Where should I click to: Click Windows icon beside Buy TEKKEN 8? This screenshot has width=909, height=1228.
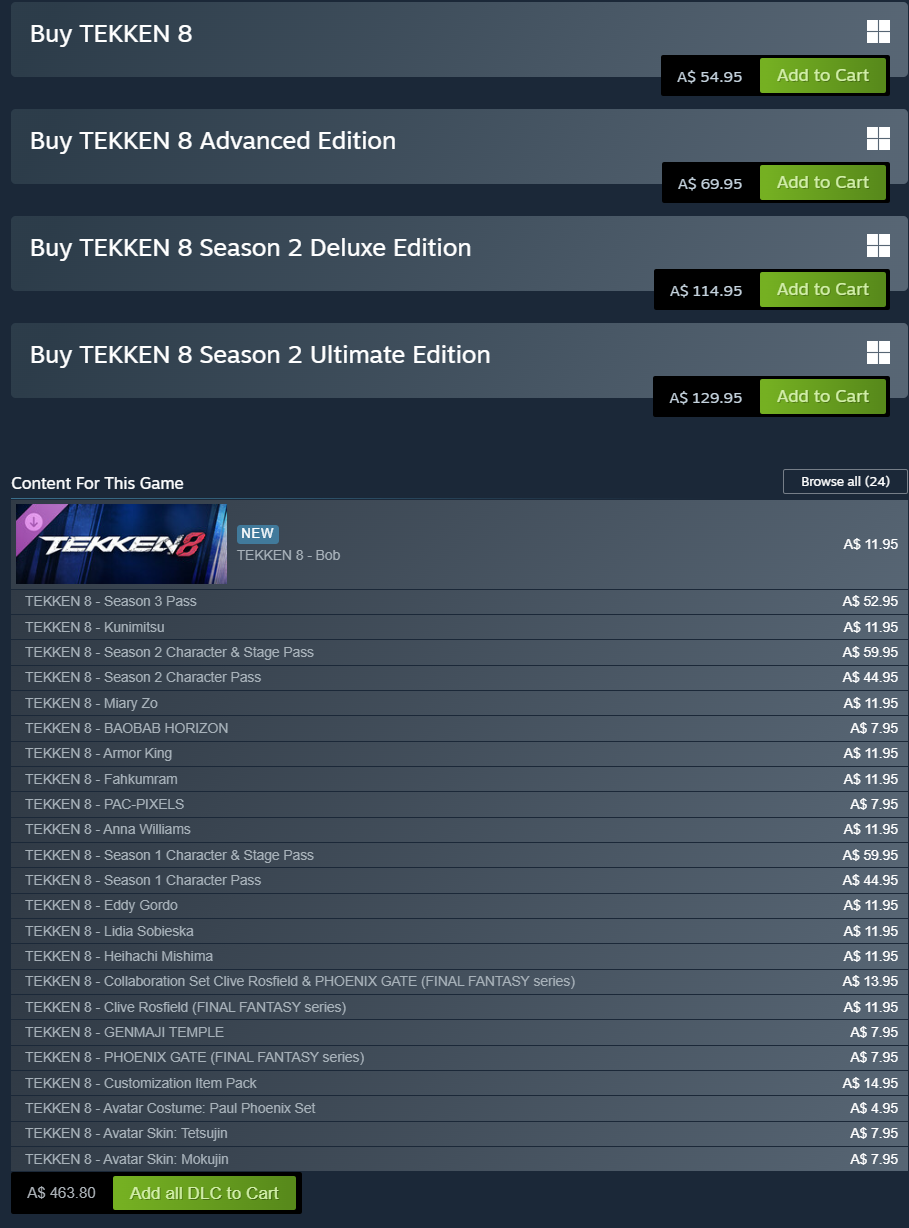point(878,32)
